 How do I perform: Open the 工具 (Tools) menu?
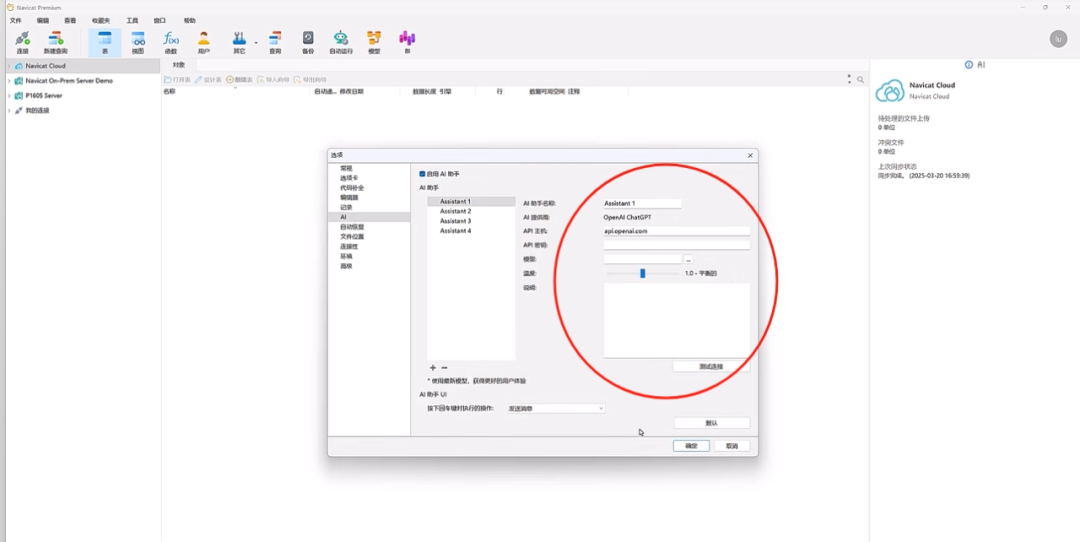pyautogui.click(x=132, y=21)
